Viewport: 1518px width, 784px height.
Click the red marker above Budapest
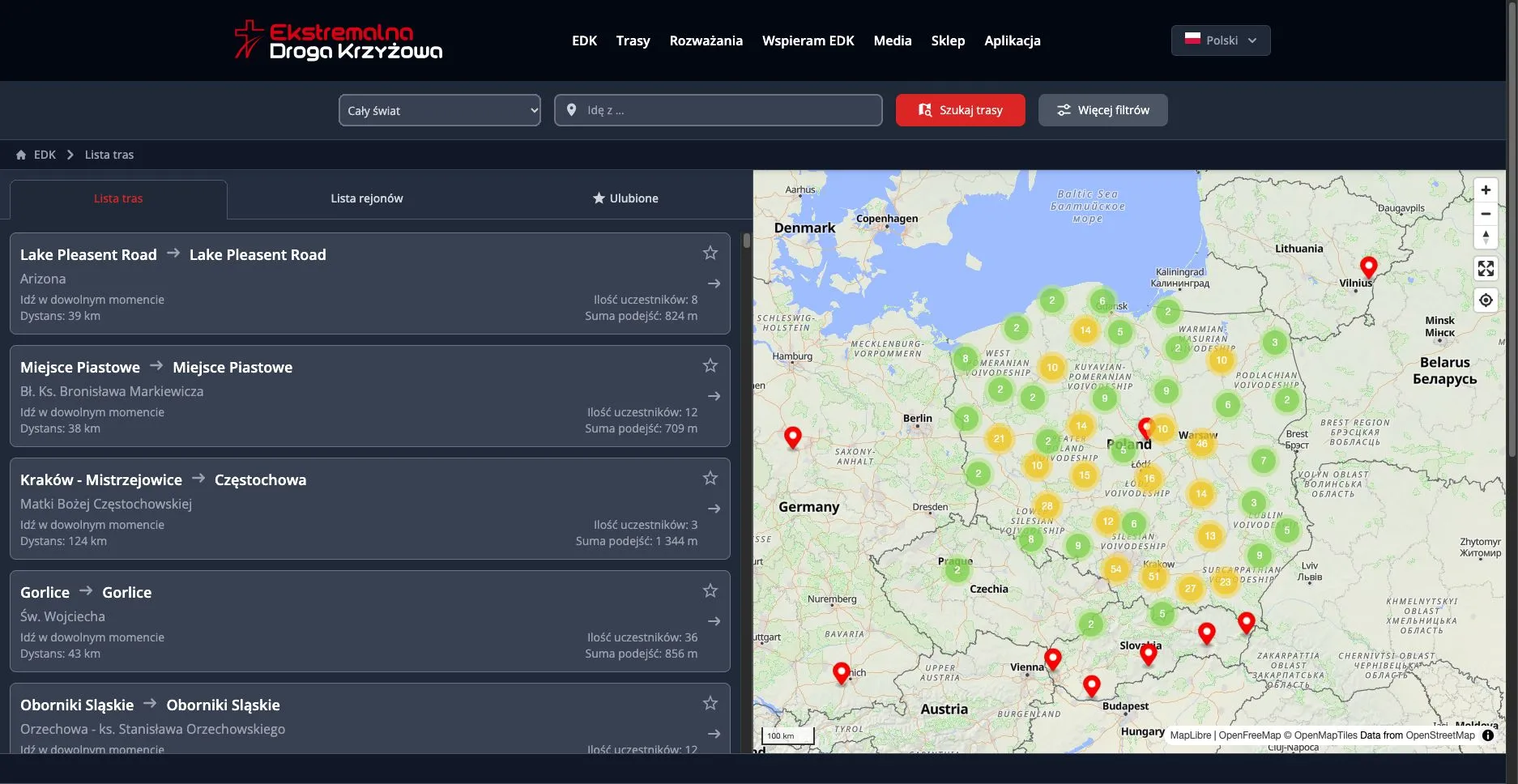point(1092,686)
